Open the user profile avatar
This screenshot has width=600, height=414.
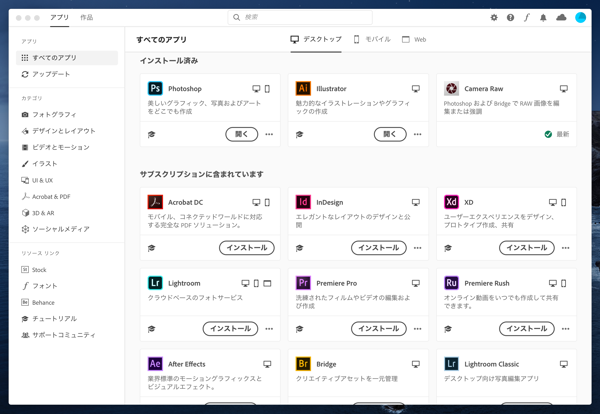point(580,18)
